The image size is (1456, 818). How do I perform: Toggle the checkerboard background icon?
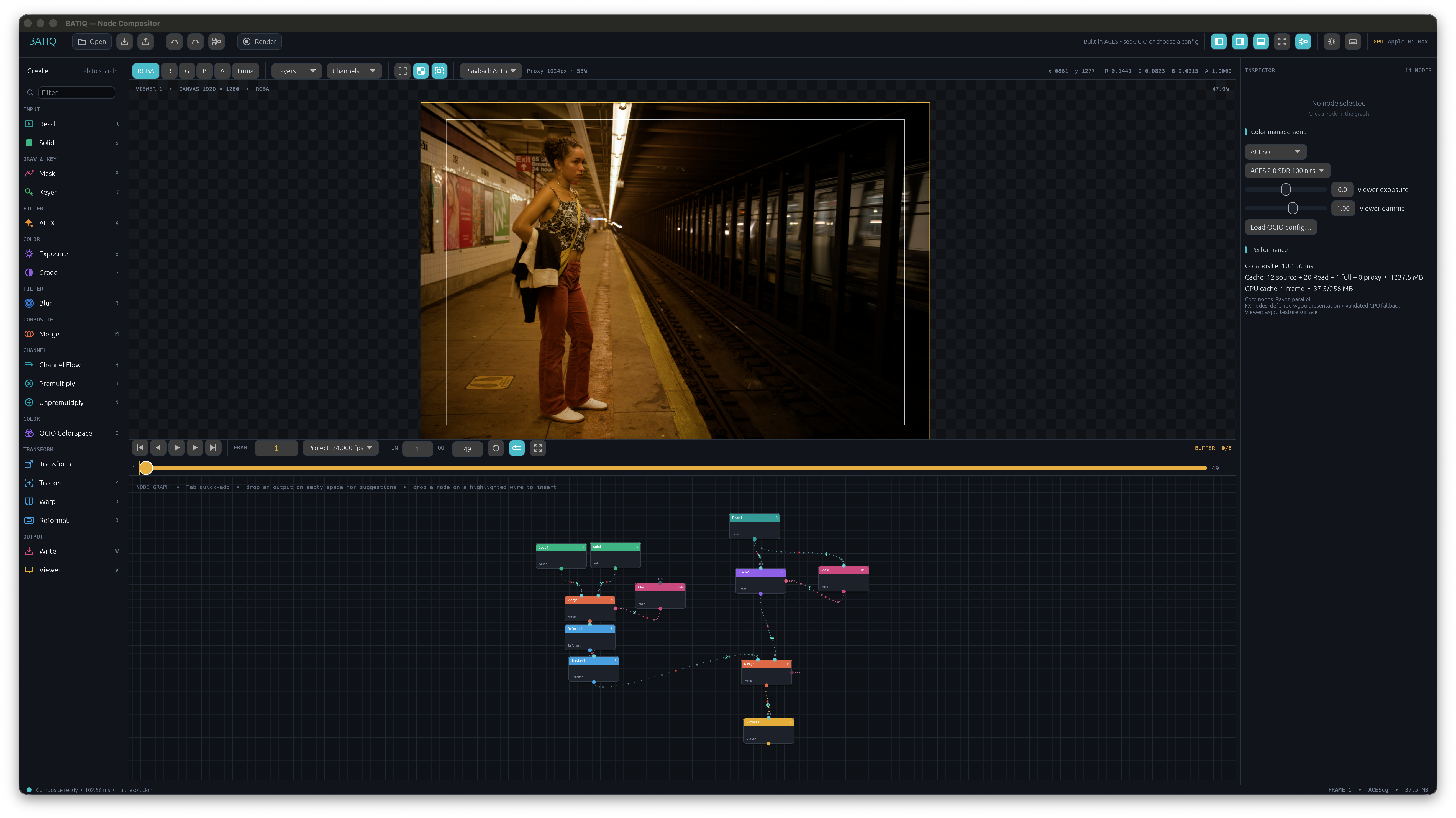tap(421, 71)
